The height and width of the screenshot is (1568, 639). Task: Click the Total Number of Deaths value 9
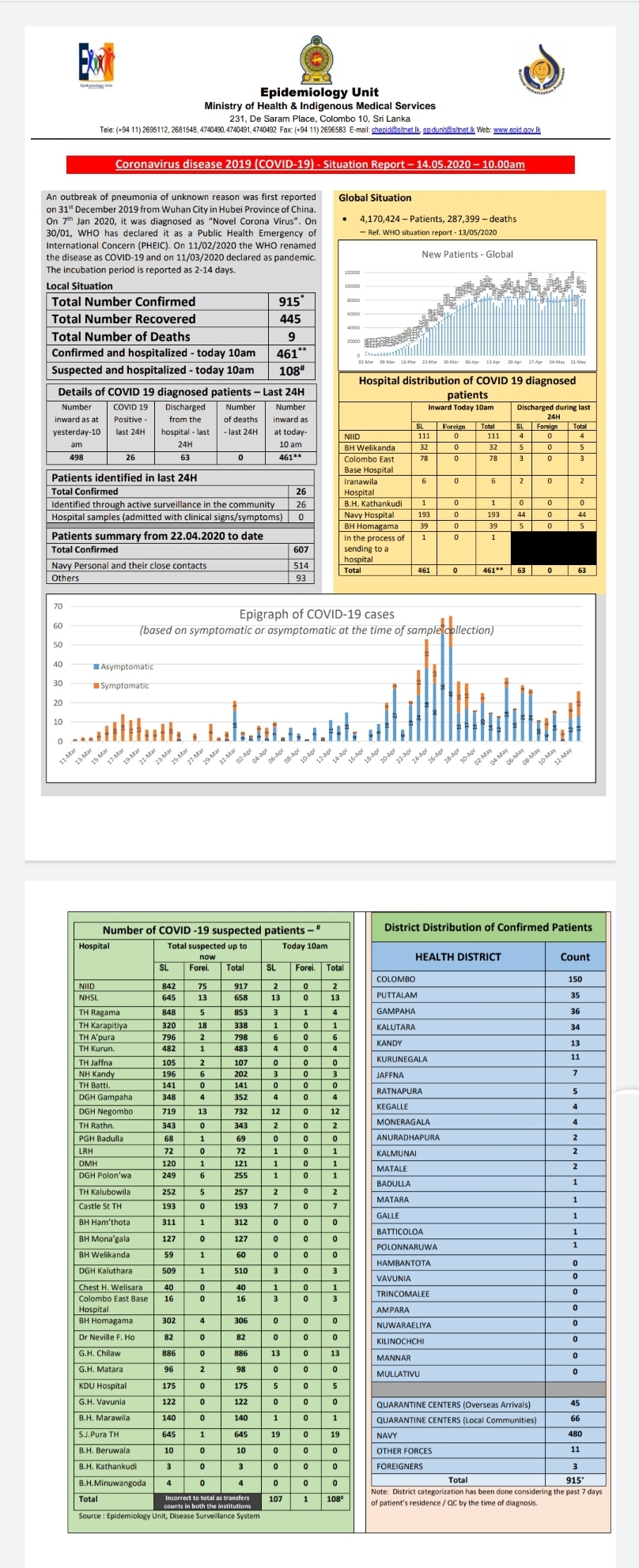(x=290, y=337)
